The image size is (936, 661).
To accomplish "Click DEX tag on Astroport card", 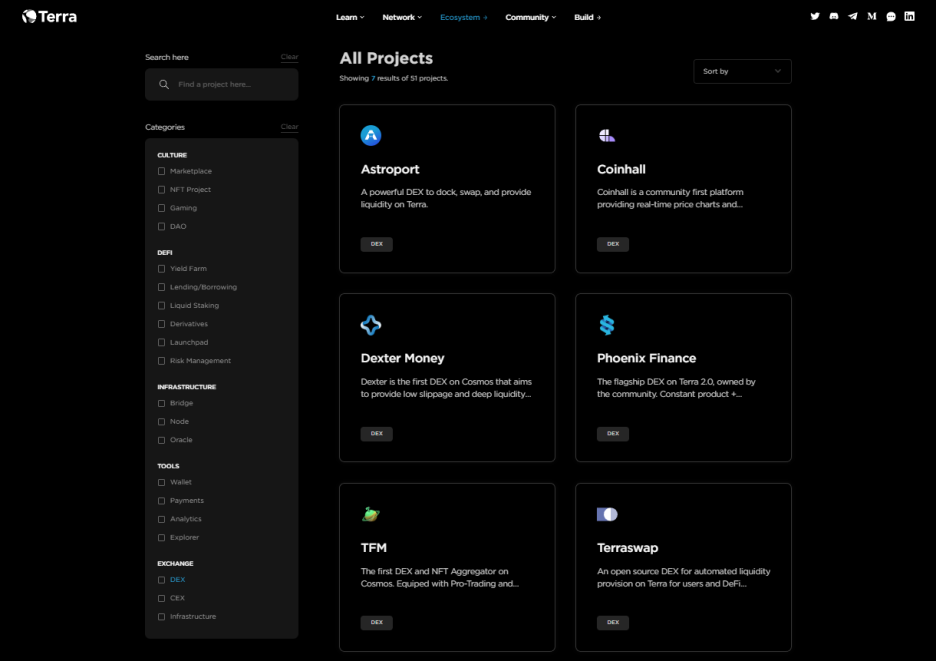I will coord(377,244).
